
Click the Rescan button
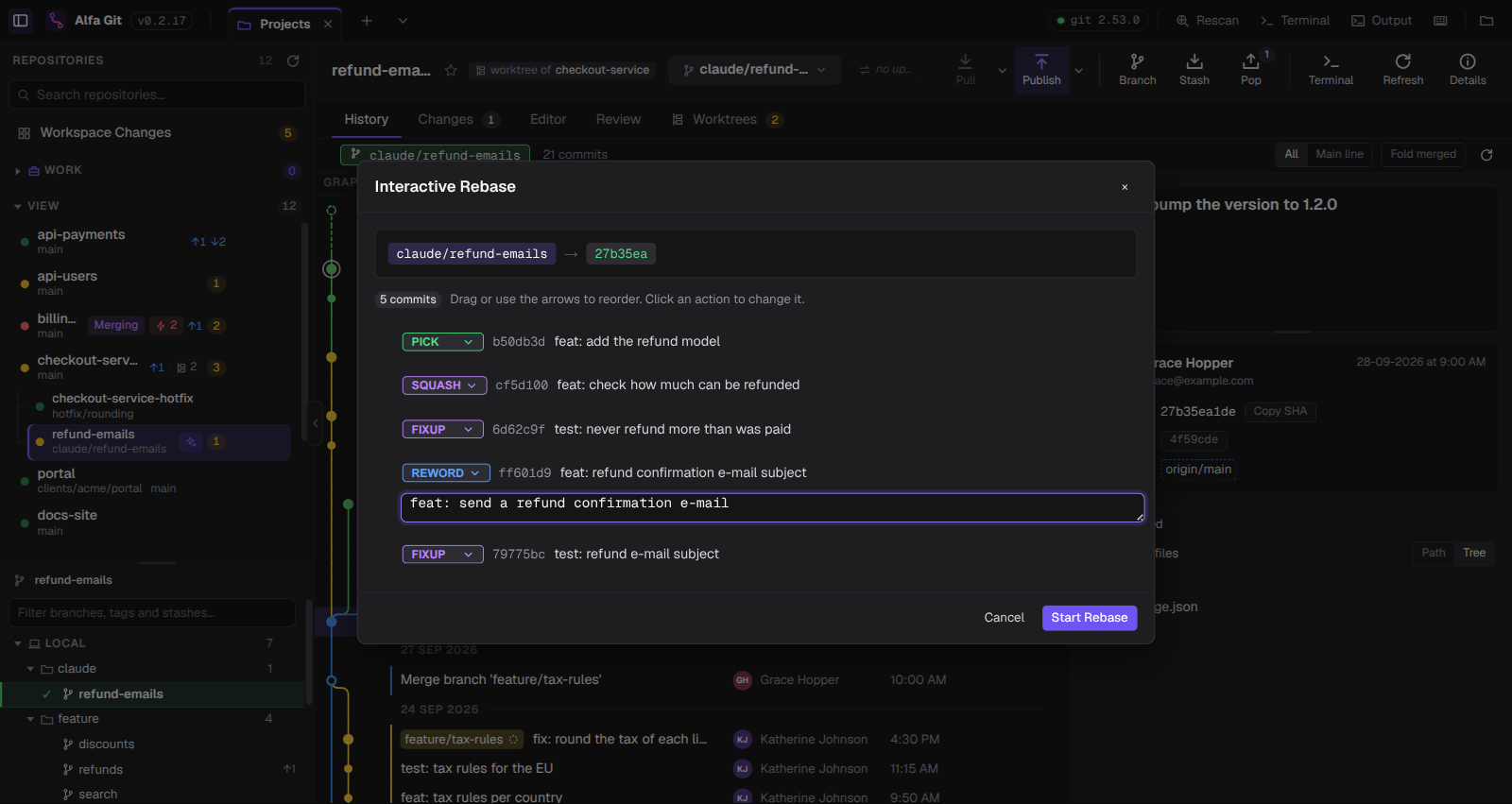point(1207,21)
